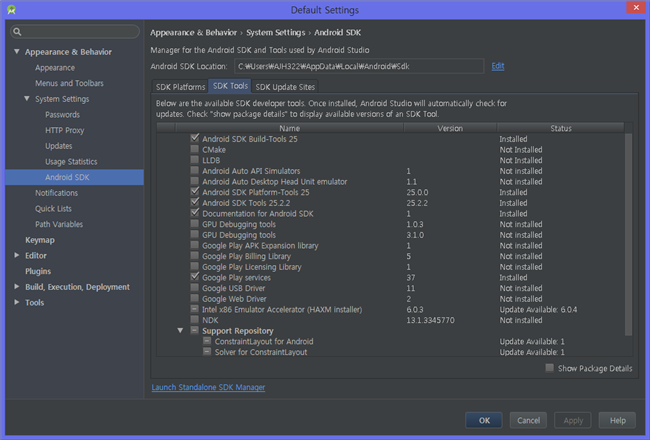Click the settings search field

[75, 32]
